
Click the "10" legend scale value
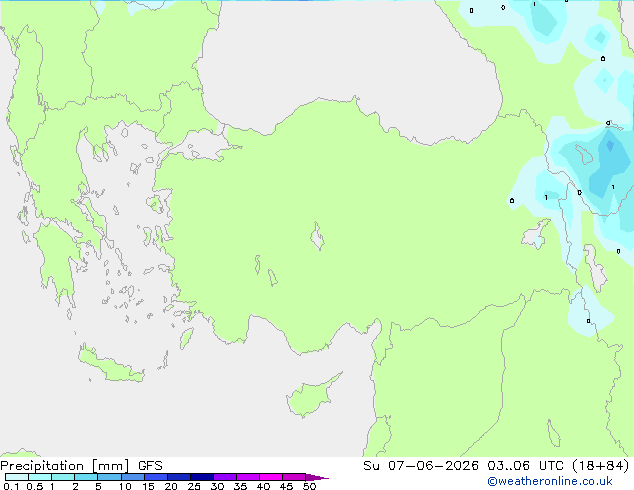pos(125,486)
